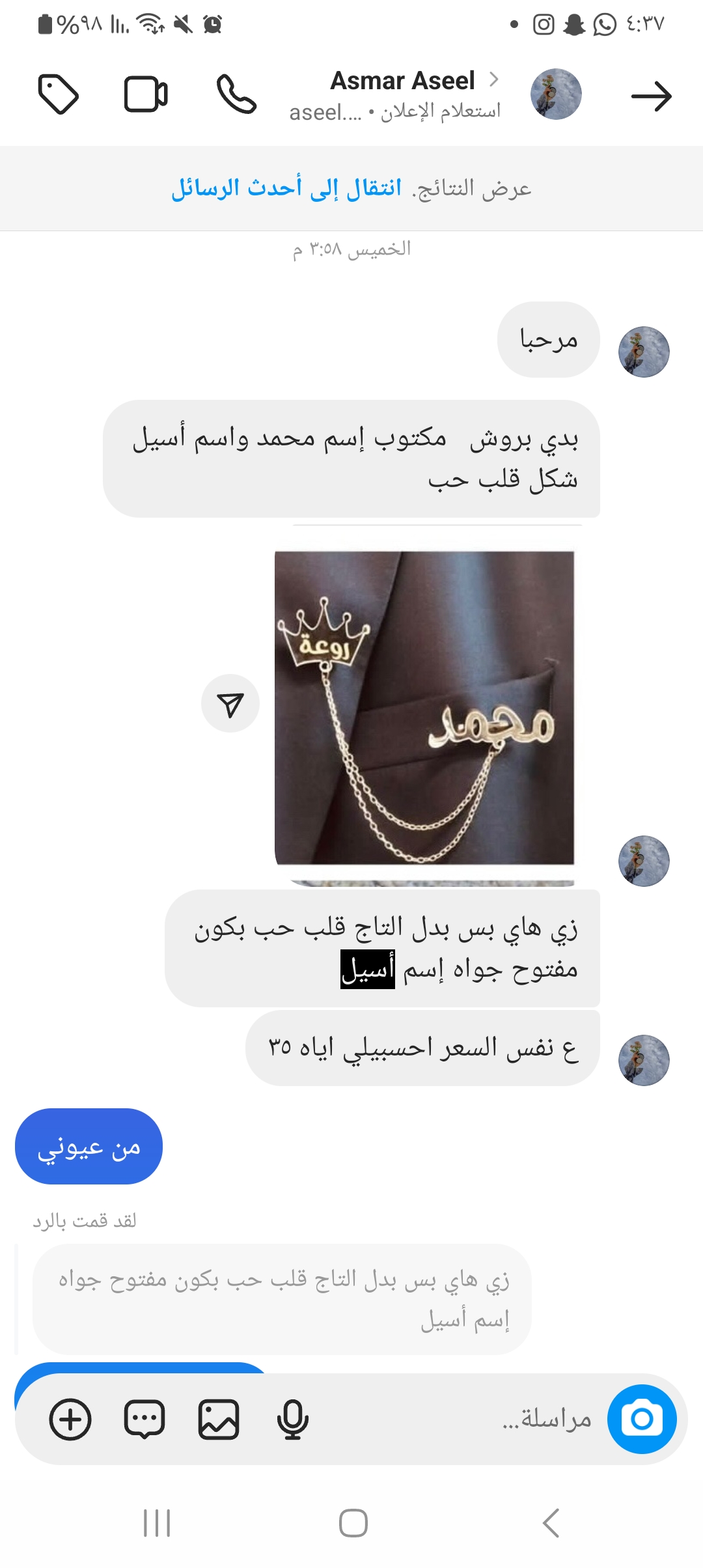Start a voice call using the phone icon
The height and width of the screenshot is (1568, 703).
coord(236,94)
